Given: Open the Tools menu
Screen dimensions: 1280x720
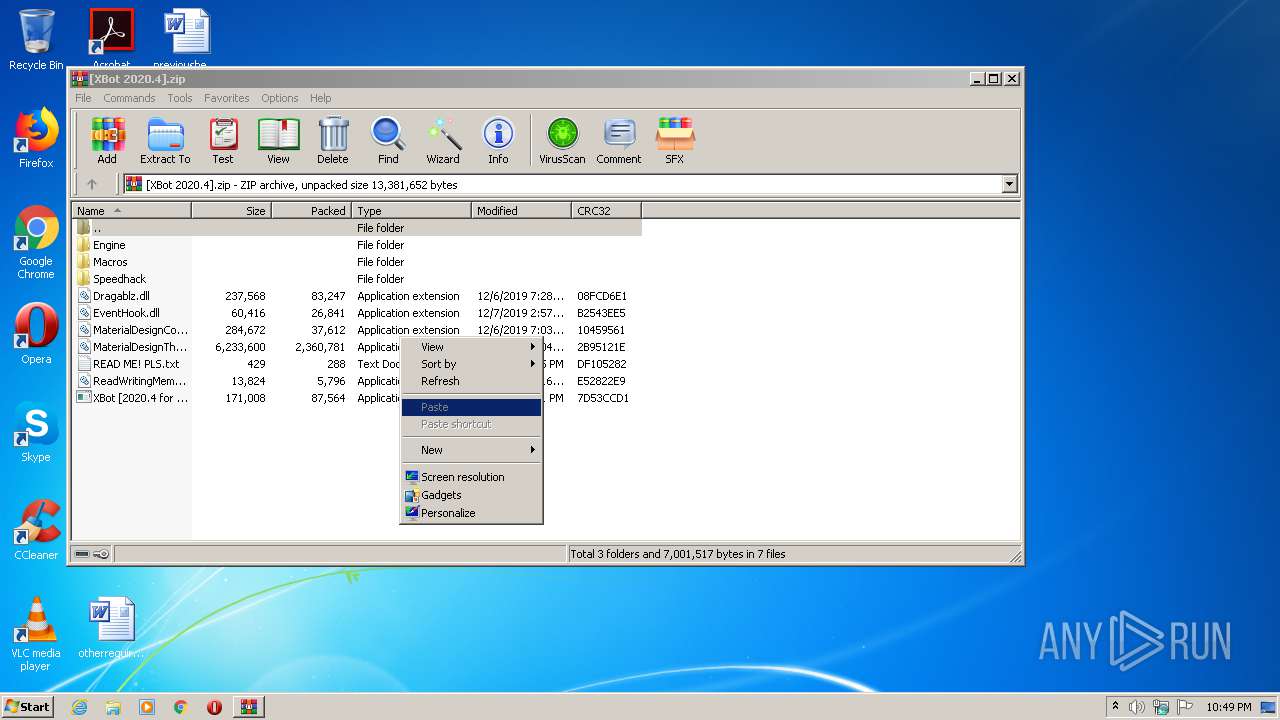Looking at the screenshot, I should (x=180, y=98).
